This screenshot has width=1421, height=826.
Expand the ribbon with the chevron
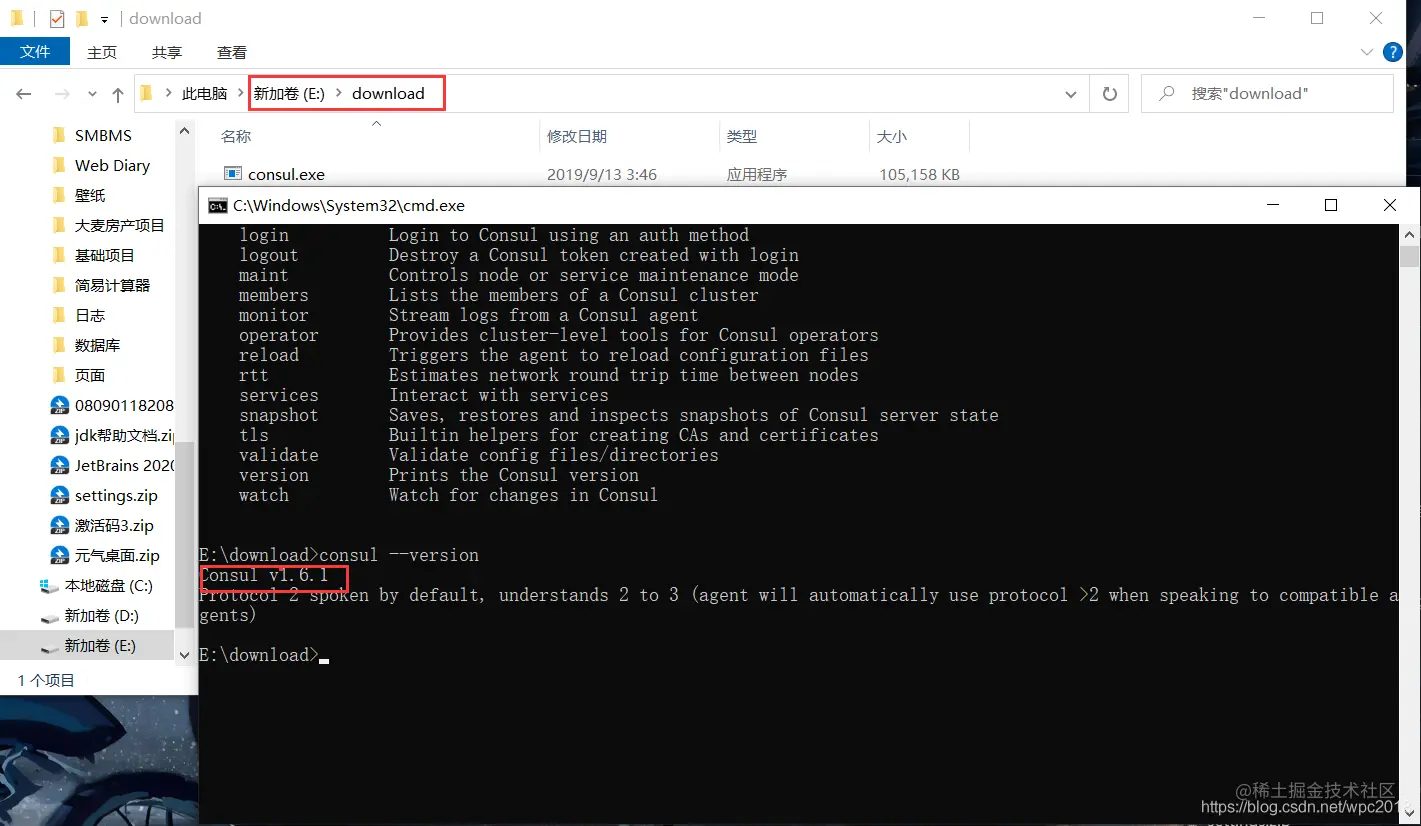coord(1367,52)
